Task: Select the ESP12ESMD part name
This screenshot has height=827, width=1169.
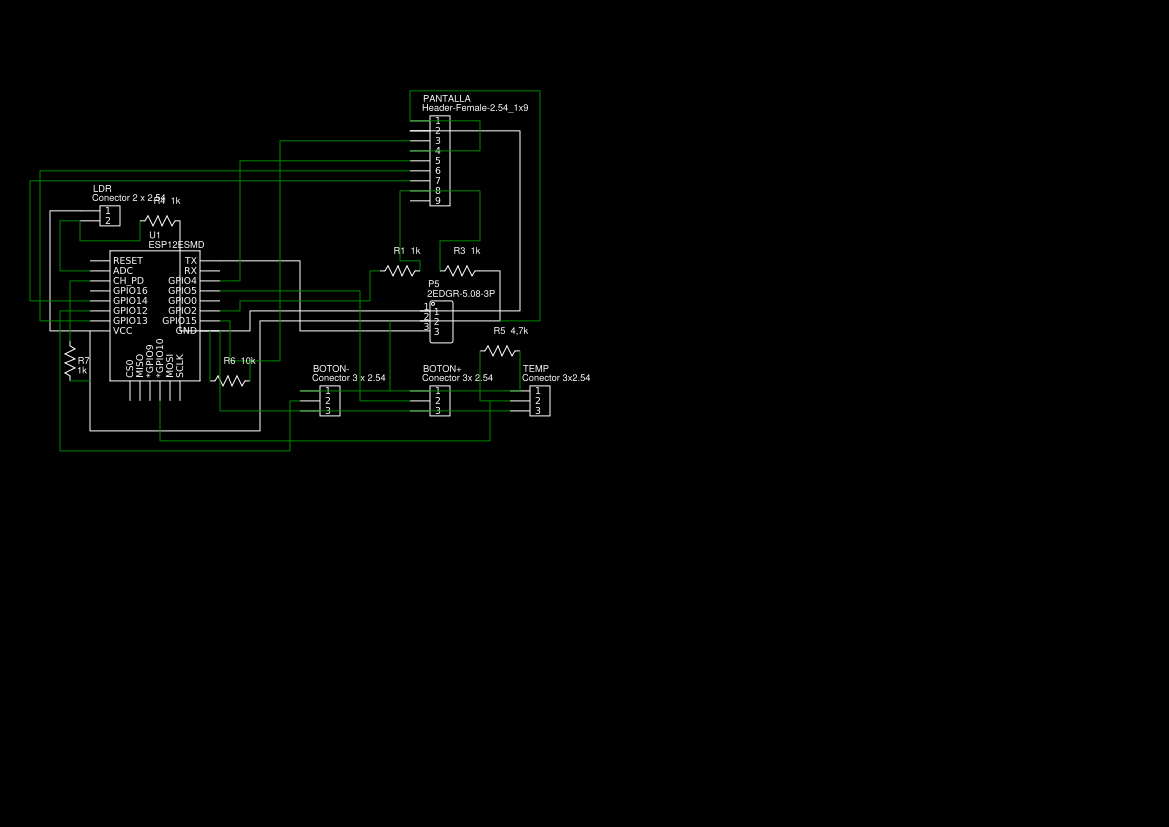Action: point(176,245)
